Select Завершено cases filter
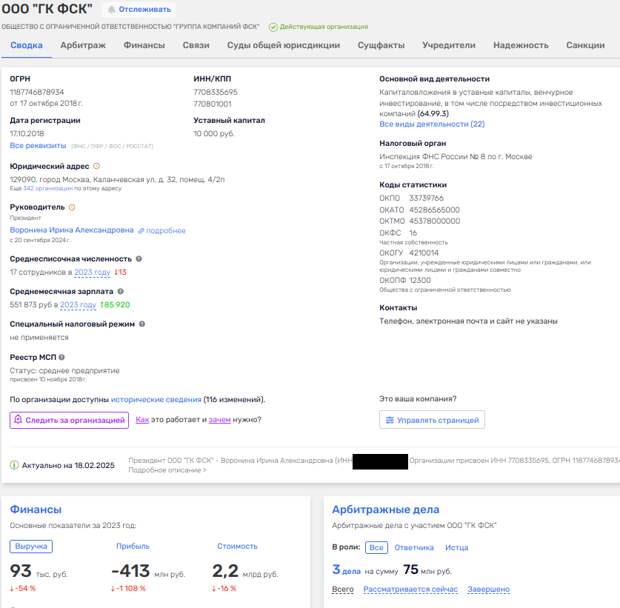 coord(489,589)
